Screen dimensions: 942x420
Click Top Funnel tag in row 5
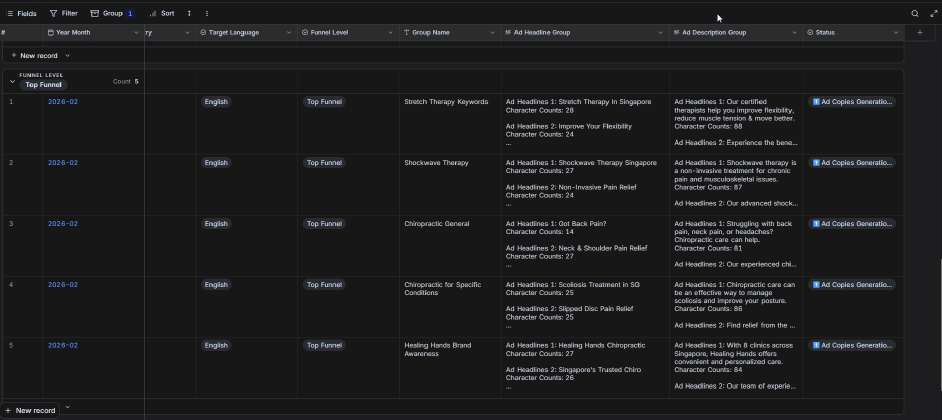click(x=324, y=345)
